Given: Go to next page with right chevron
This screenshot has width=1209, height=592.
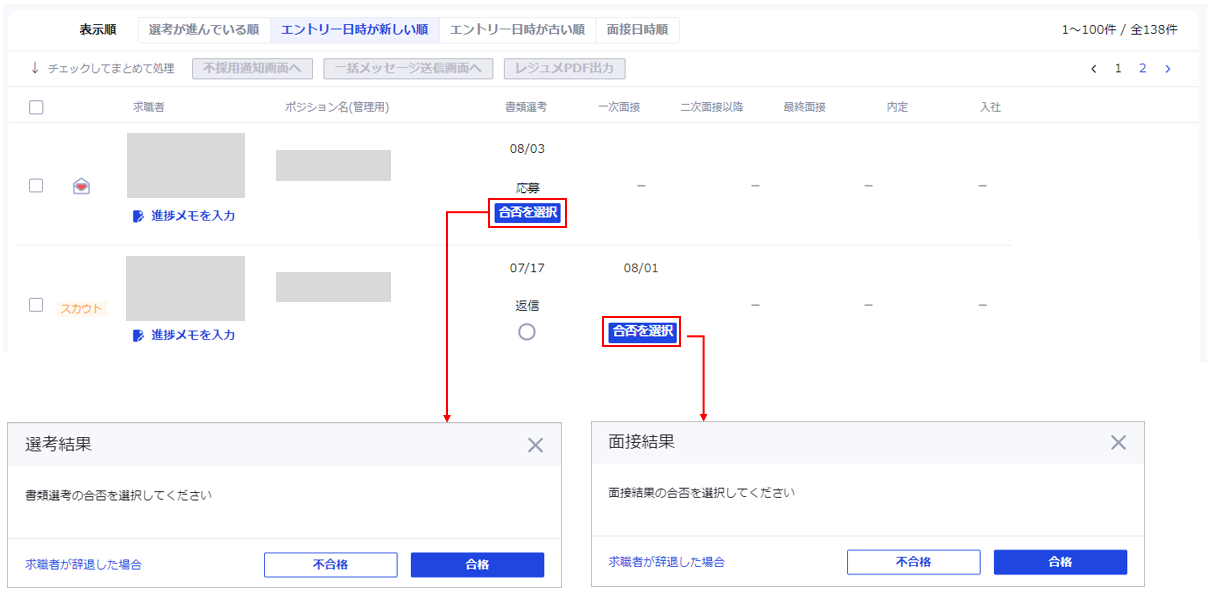Looking at the screenshot, I should [1167, 69].
